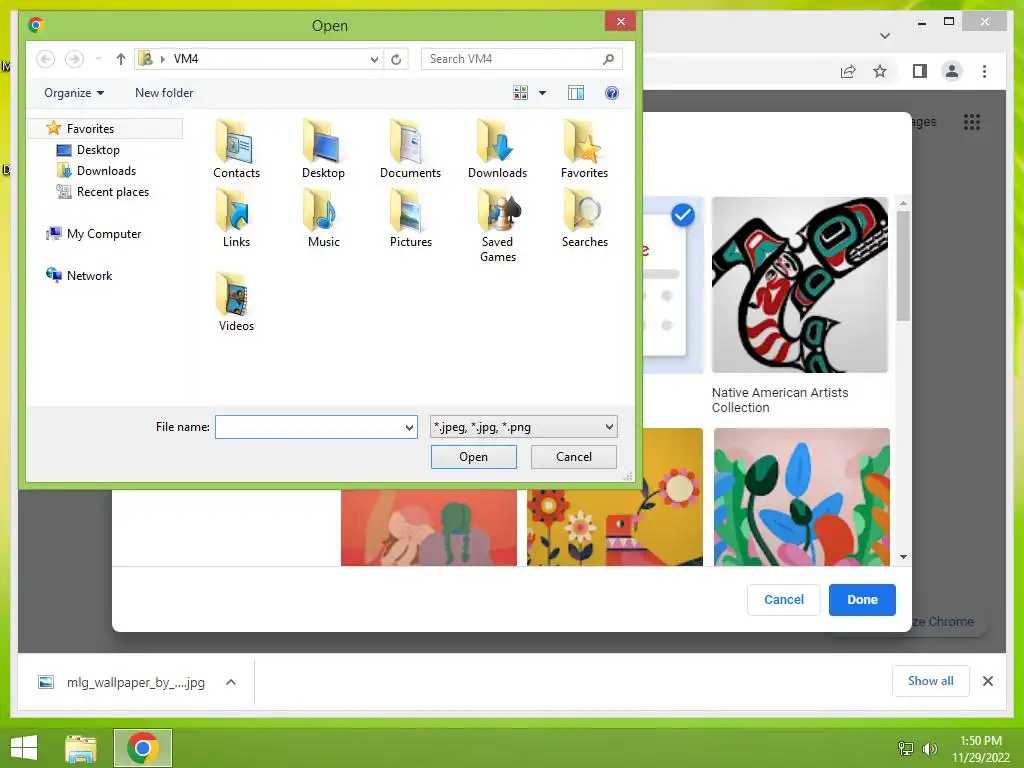Open the dialog Help icon
The width and height of the screenshot is (1024, 768).
point(611,93)
